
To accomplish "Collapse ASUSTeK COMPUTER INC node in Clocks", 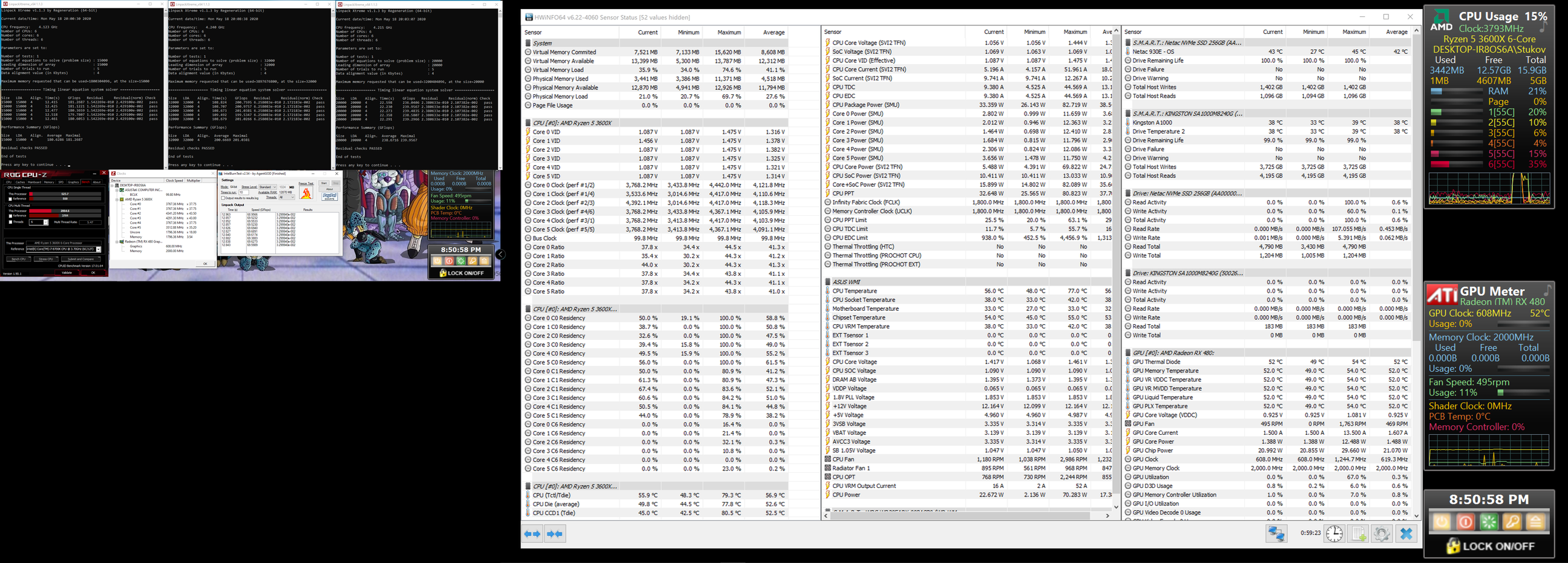I will point(117,190).
